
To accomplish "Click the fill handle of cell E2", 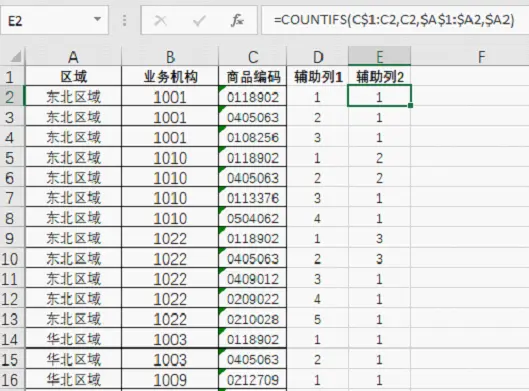I will point(410,106).
